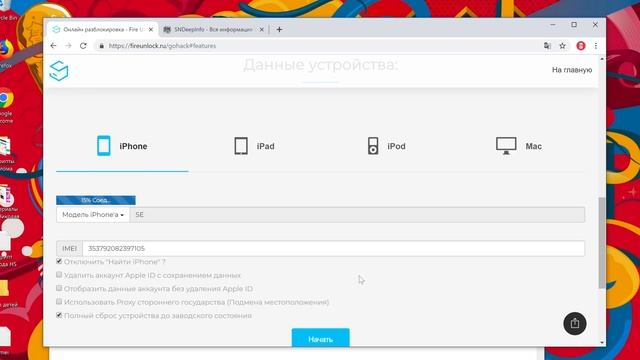Uncheck Отключить "Найти iPhone" checkbox

(x=59, y=261)
